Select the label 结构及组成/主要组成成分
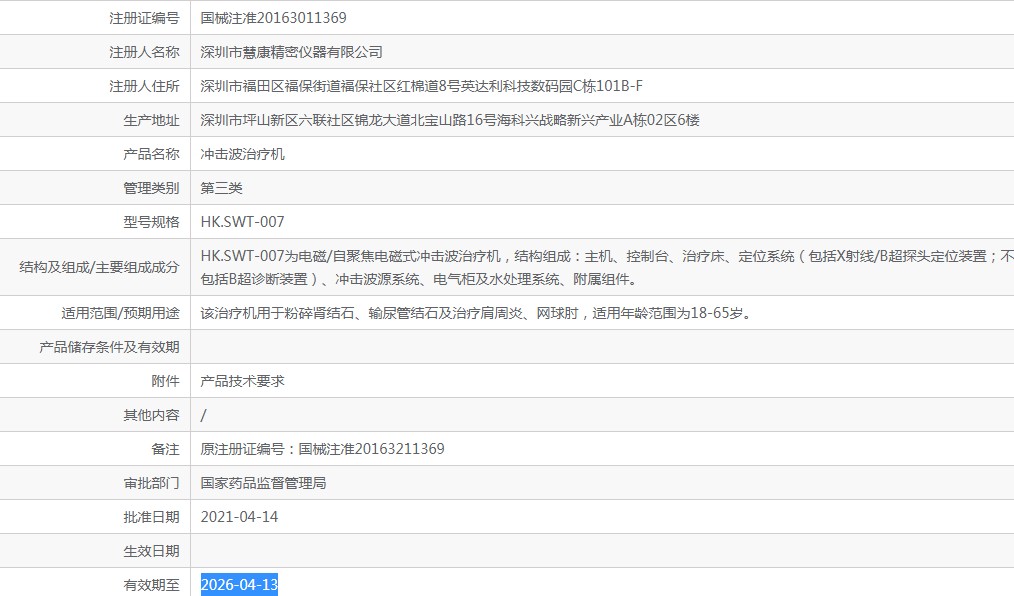The height and width of the screenshot is (596, 1014). (99, 268)
